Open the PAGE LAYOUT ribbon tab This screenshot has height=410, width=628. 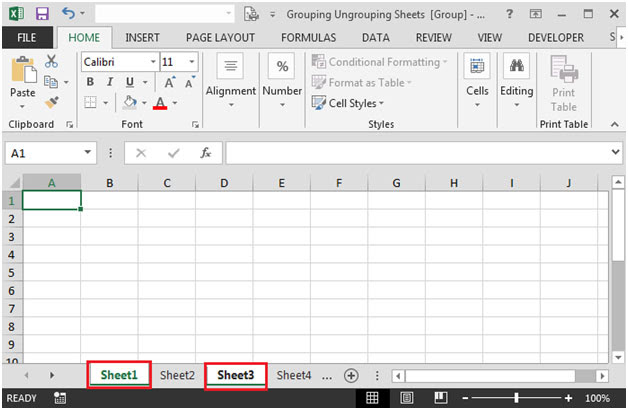tap(220, 38)
